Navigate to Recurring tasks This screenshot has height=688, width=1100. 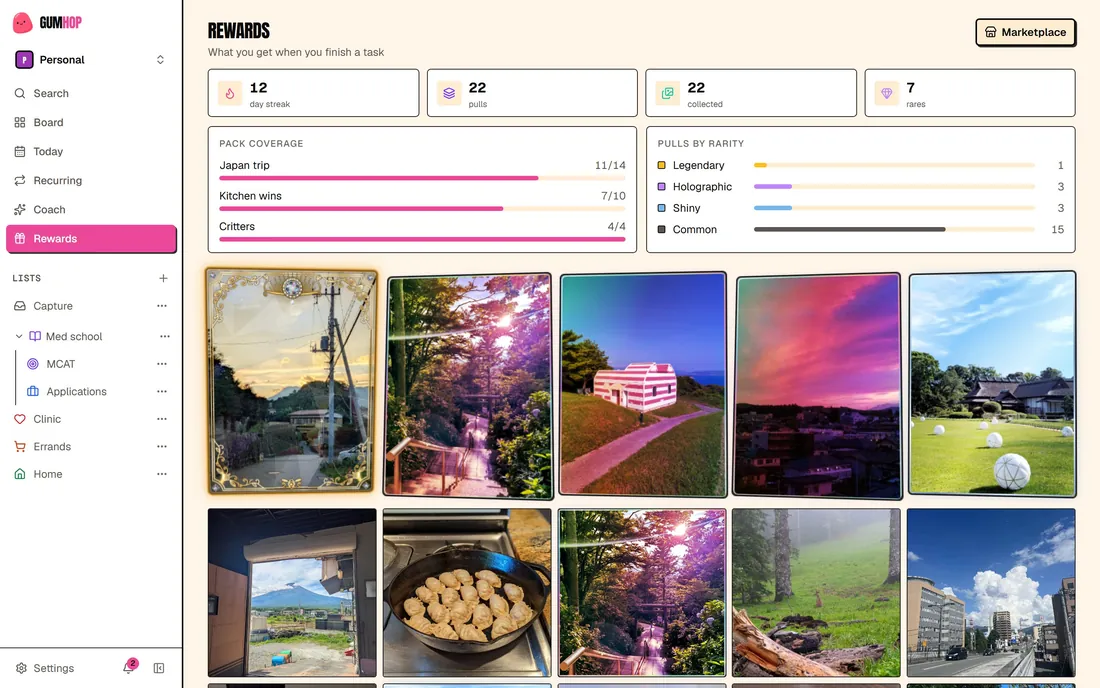(x=91, y=180)
